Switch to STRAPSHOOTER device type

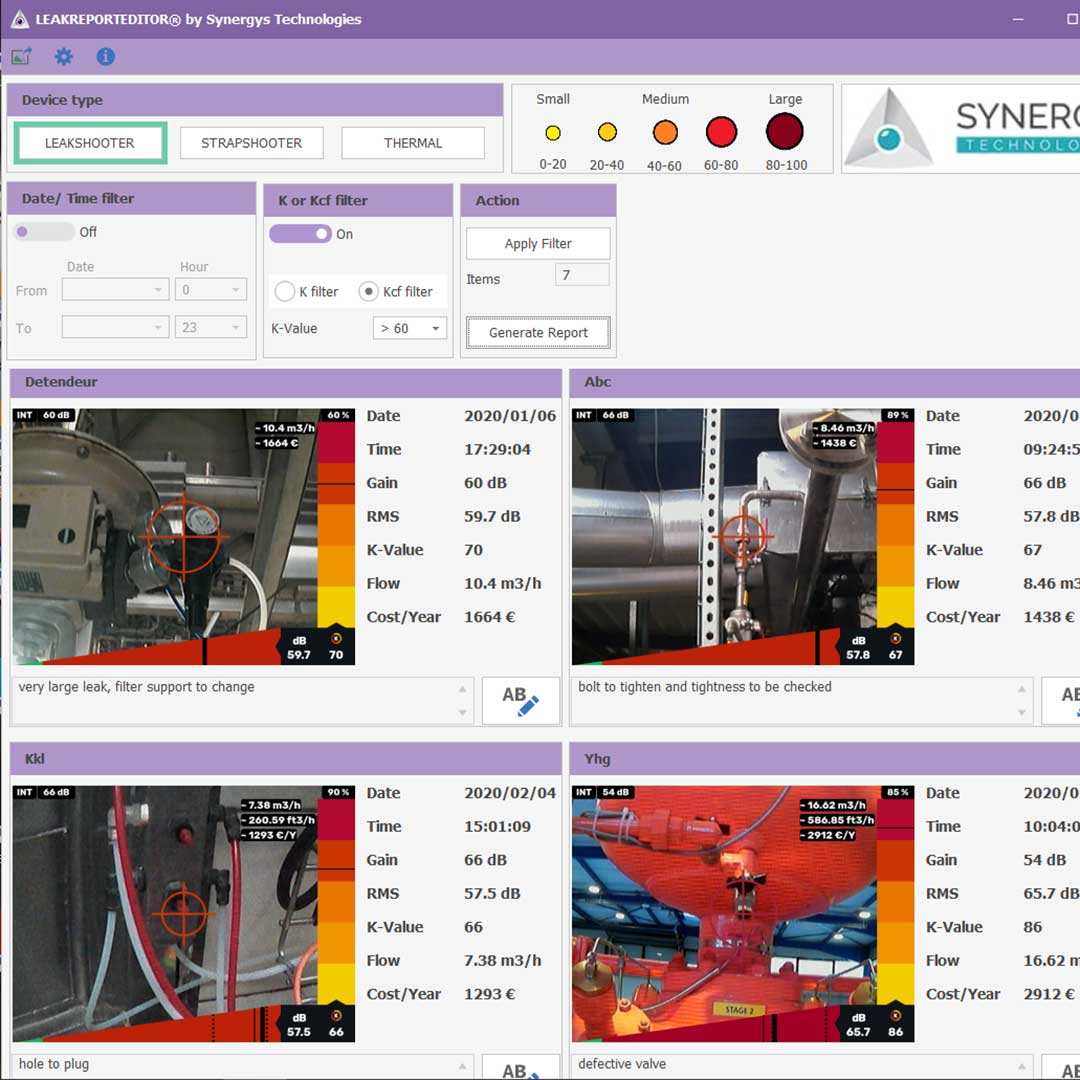coord(252,143)
